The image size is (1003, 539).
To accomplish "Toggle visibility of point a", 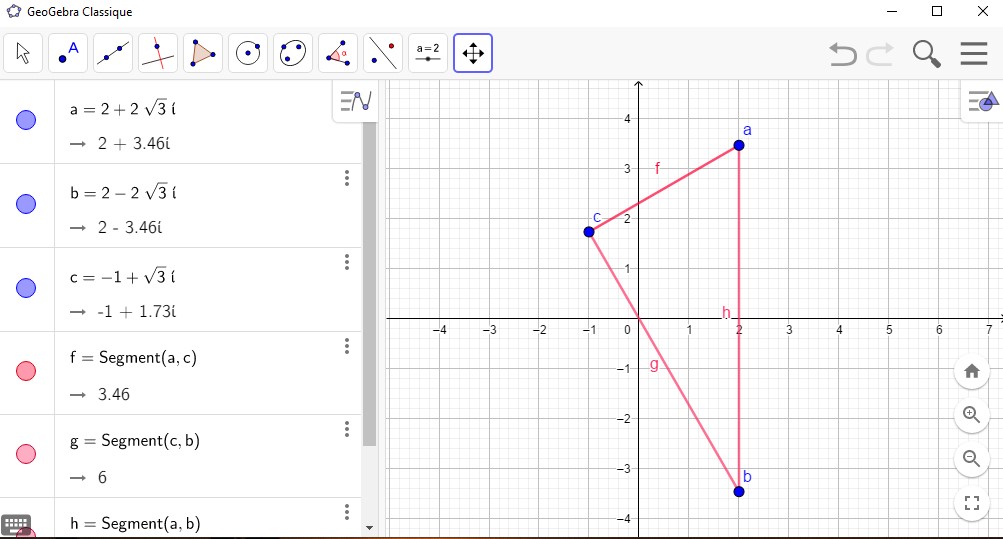I will (x=26, y=120).
